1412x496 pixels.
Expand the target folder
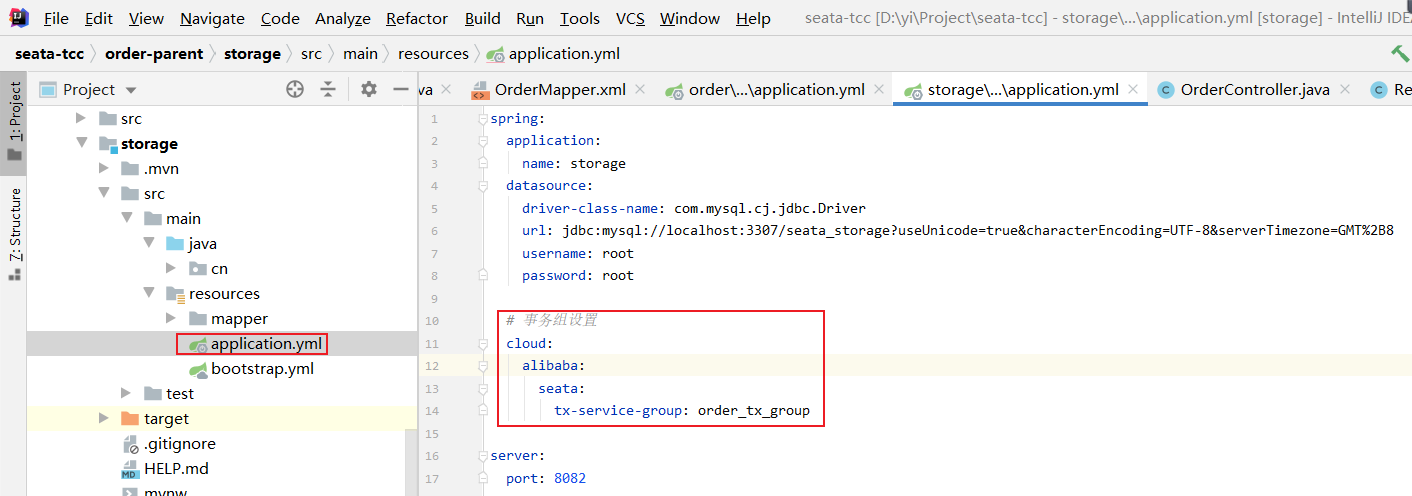(104, 419)
